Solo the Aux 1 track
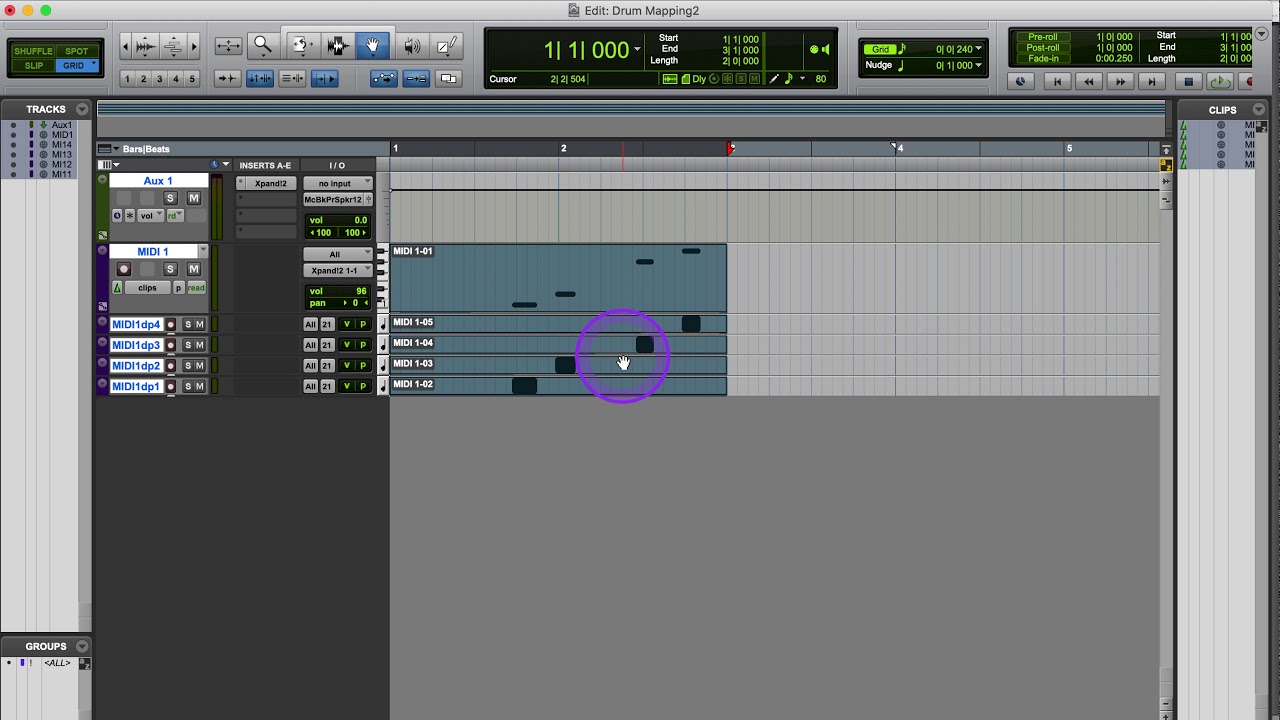The width and height of the screenshot is (1280, 720). tap(170, 198)
